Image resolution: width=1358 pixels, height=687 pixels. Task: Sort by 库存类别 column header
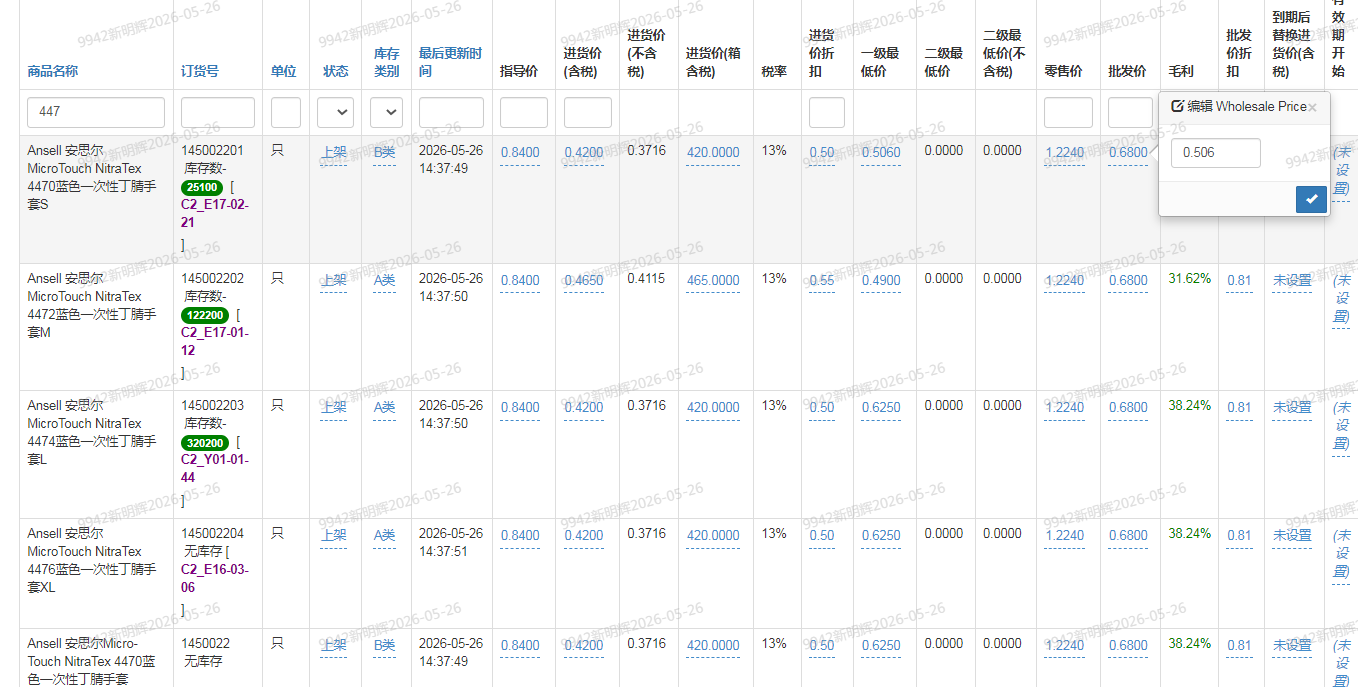387,62
